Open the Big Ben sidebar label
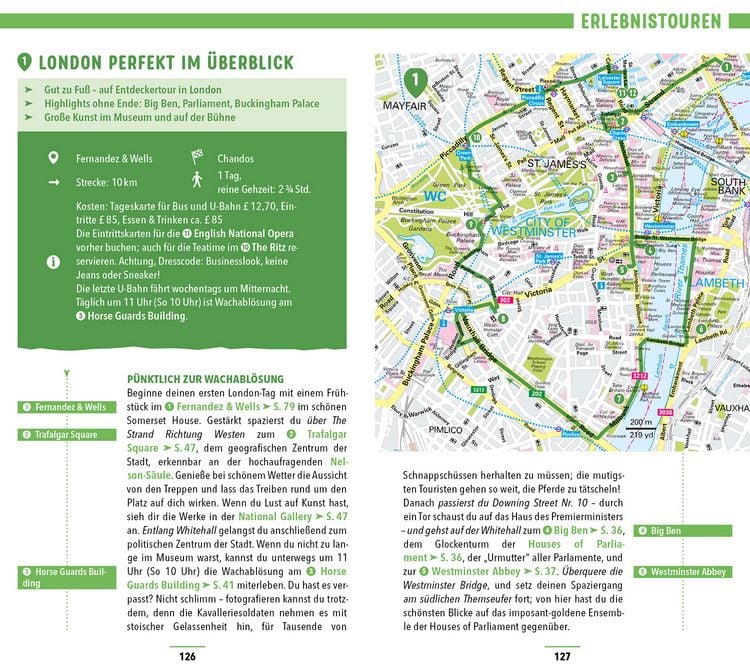 click(x=683, y=530)
